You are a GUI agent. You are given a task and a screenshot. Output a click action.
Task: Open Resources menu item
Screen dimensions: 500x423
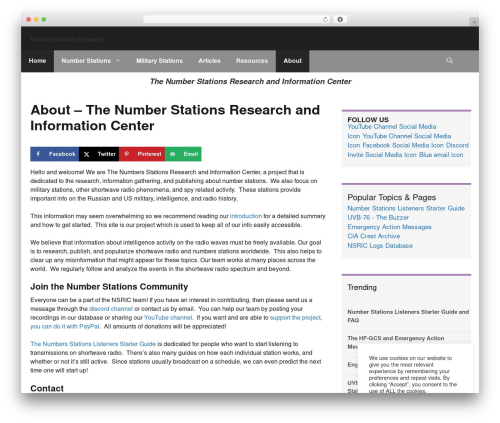252,61
